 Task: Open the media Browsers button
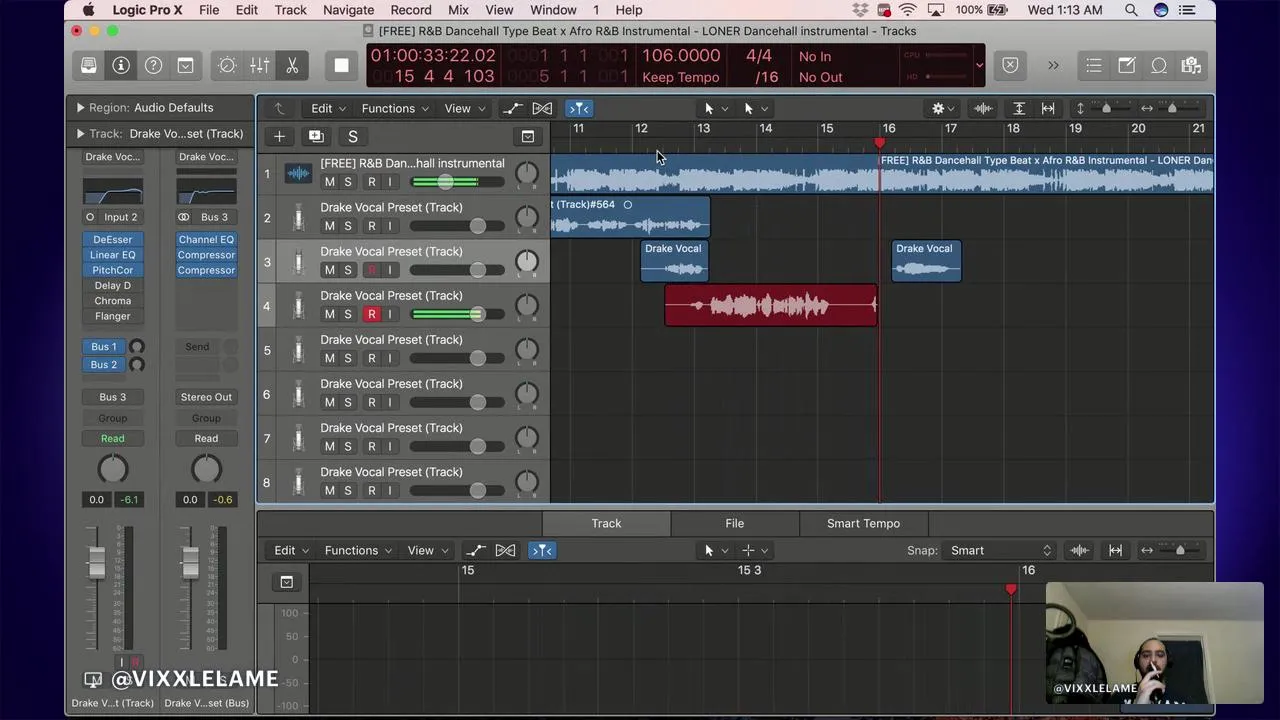click(x=1191, y=65)
